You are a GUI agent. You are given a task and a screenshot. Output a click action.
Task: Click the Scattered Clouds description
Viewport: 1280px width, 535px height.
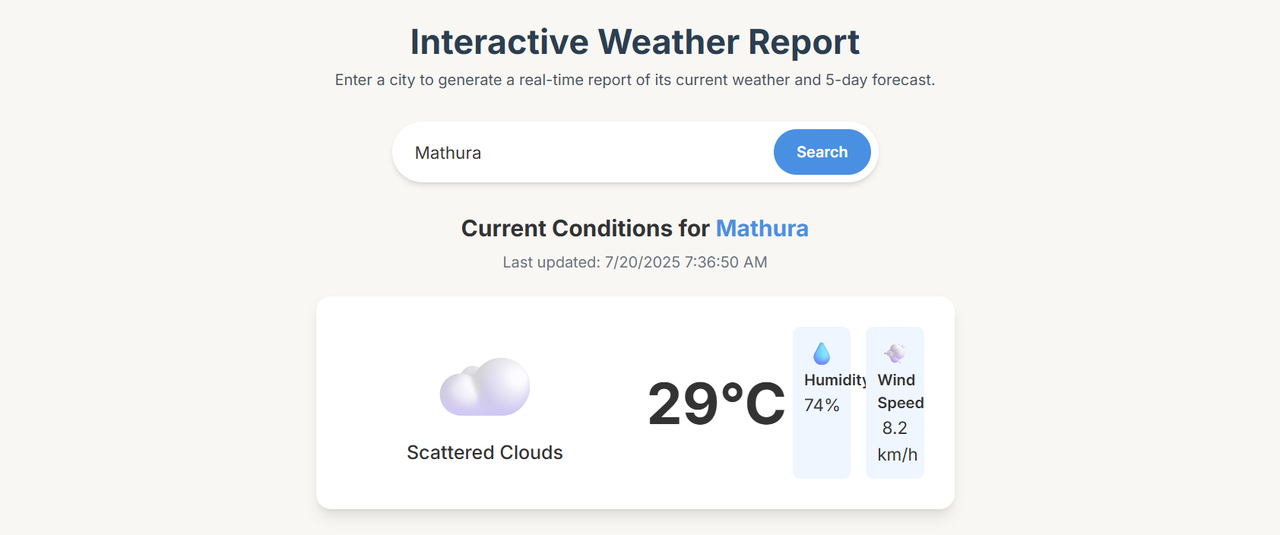tap(485, 452)
